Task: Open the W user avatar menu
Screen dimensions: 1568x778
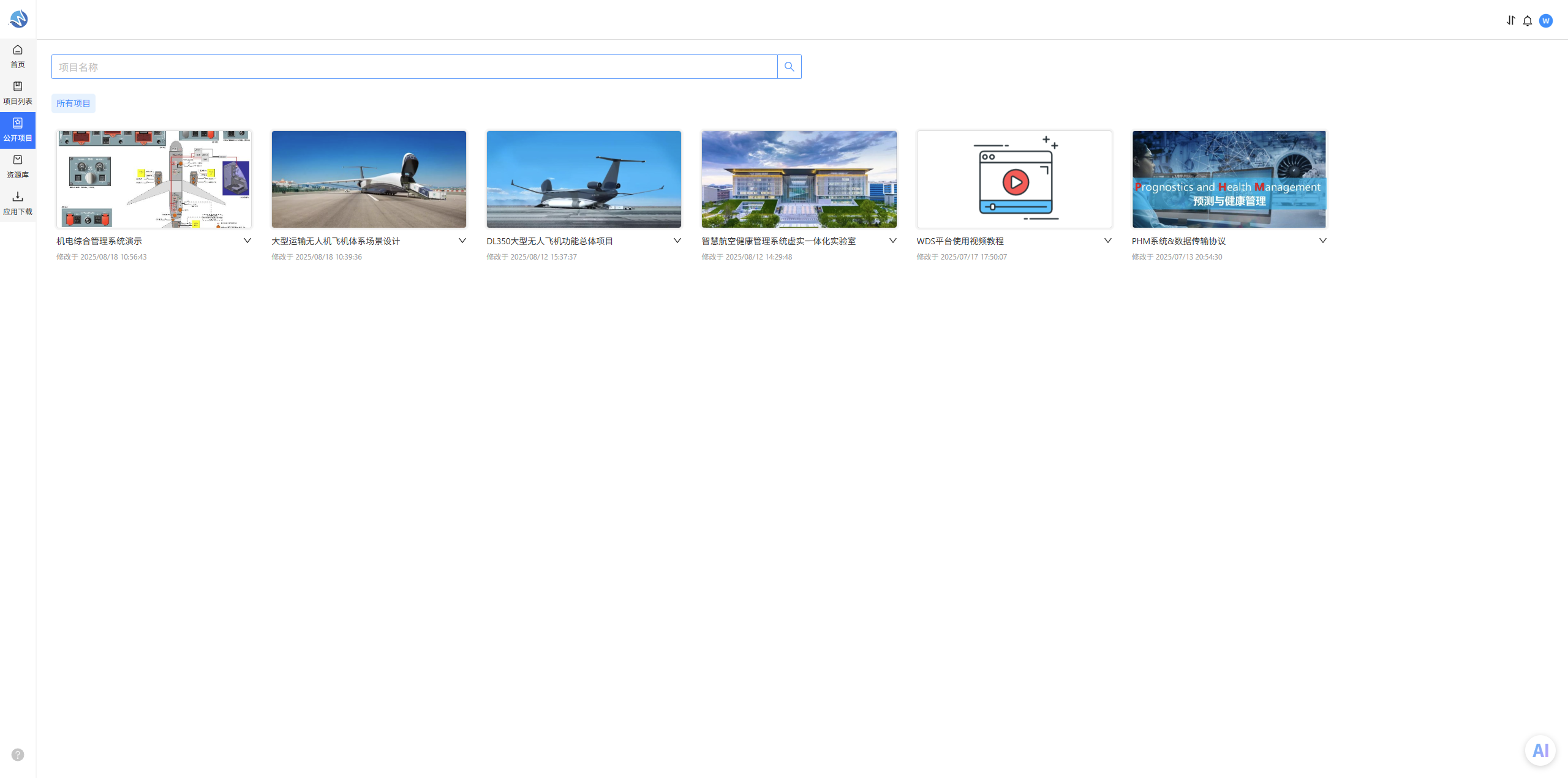Action: click(1546, 21)
